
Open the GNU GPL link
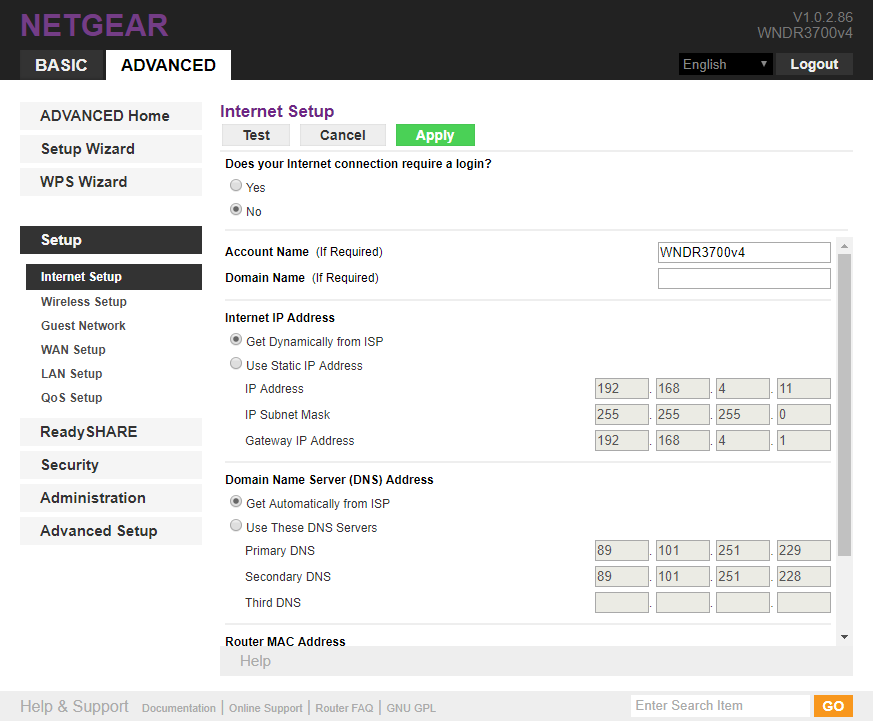411,708
